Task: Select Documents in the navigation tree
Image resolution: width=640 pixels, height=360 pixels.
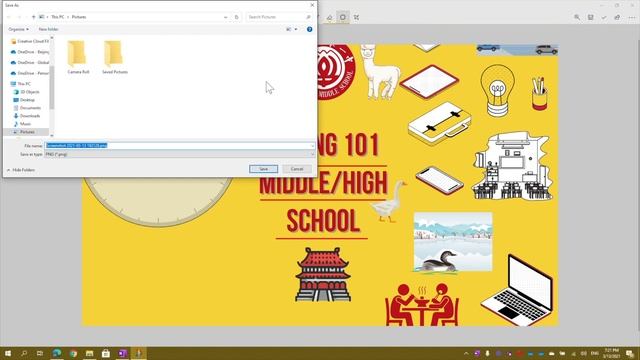Action: pyautogui.click(x=27, y=108)
